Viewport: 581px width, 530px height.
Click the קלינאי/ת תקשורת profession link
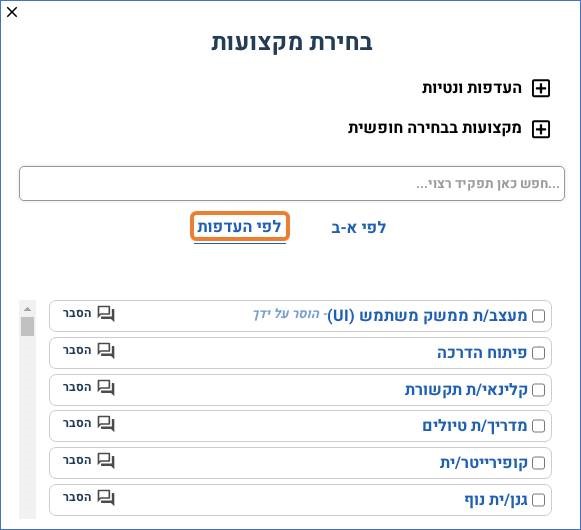[466, 390]
